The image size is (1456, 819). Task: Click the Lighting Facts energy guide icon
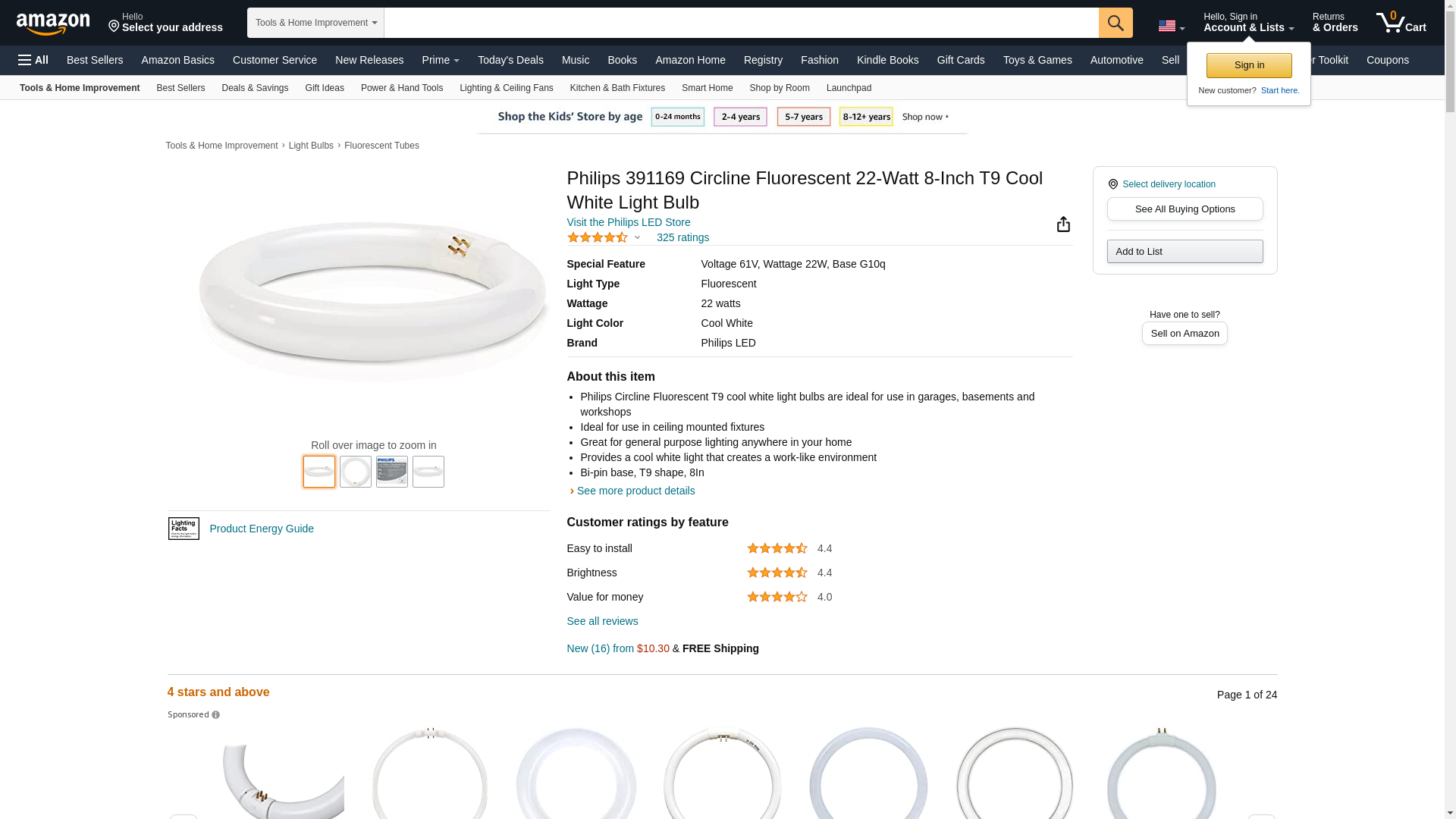pyautogui.click(x=184, y=529)
